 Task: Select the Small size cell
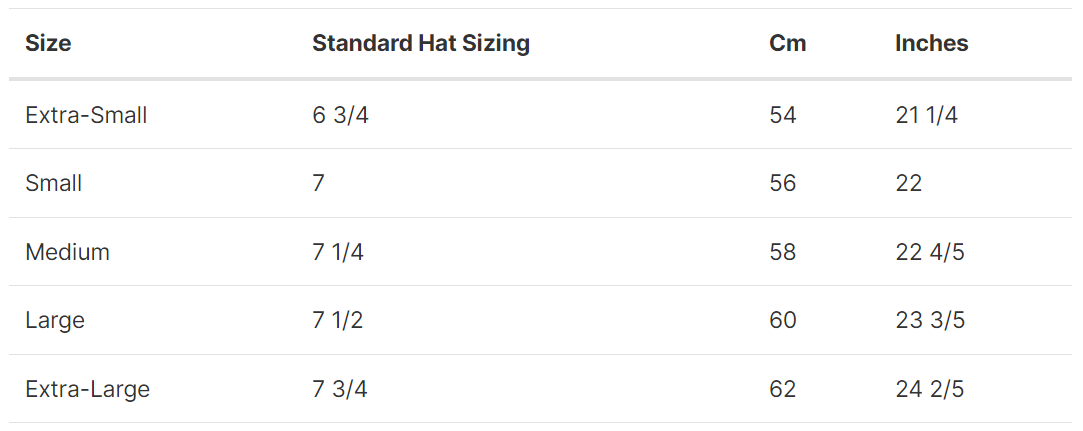[54, 183]
